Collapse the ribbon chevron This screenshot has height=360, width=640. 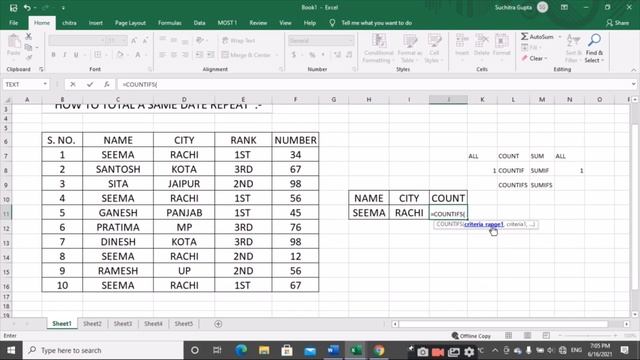(633, 70)
